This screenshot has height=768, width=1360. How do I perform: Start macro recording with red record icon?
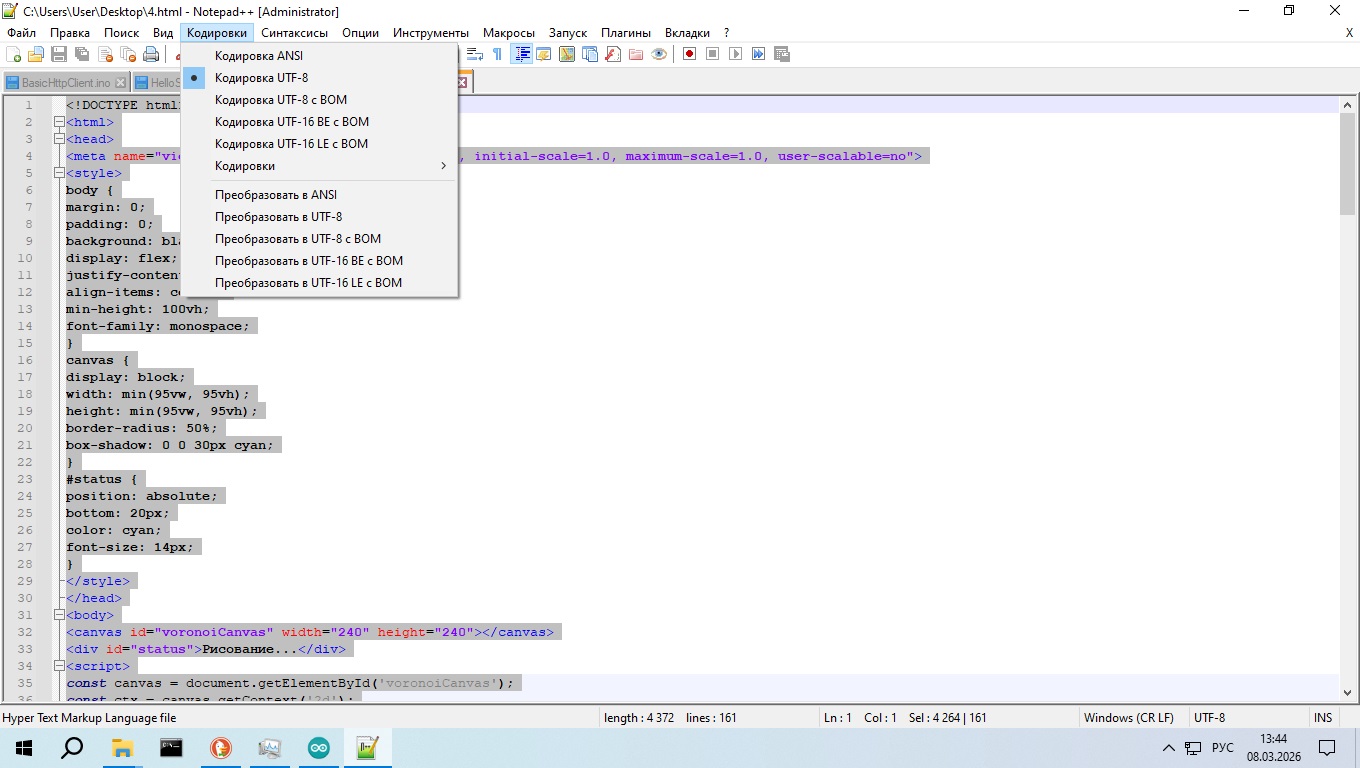[x=689, y=54]
